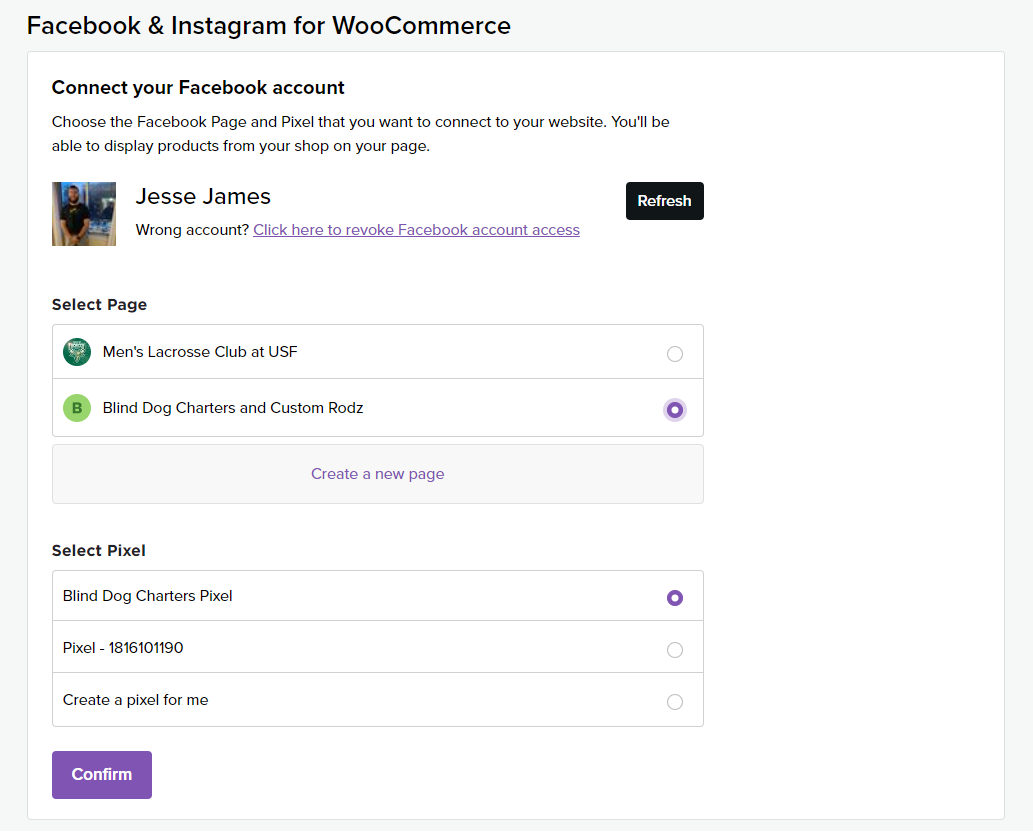Click link to revoke Facebook account access
1033x834 pixels.
(x=416, y=230)
